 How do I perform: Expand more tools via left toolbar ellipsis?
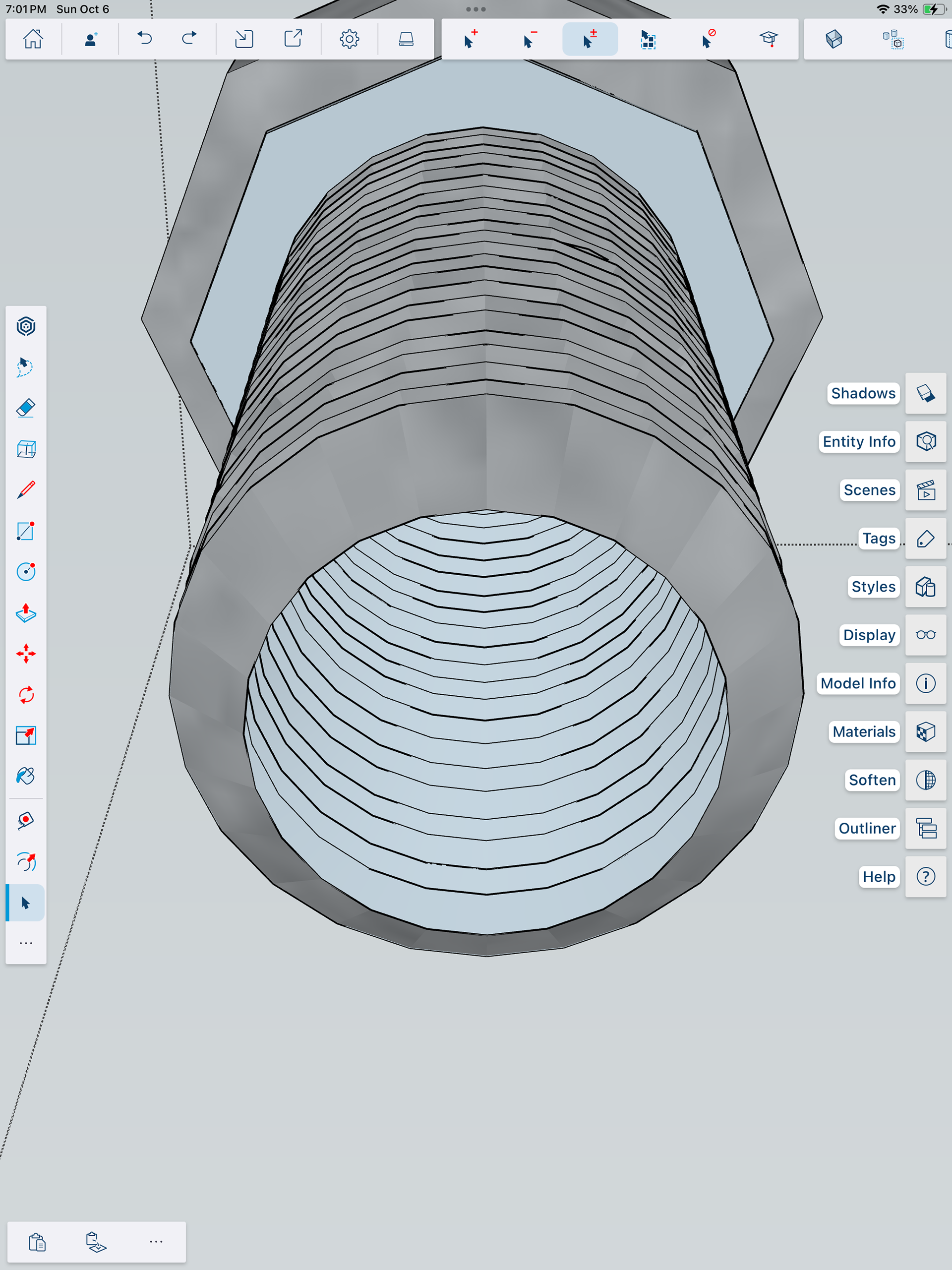pyautogui.click(x=26, y=943)
